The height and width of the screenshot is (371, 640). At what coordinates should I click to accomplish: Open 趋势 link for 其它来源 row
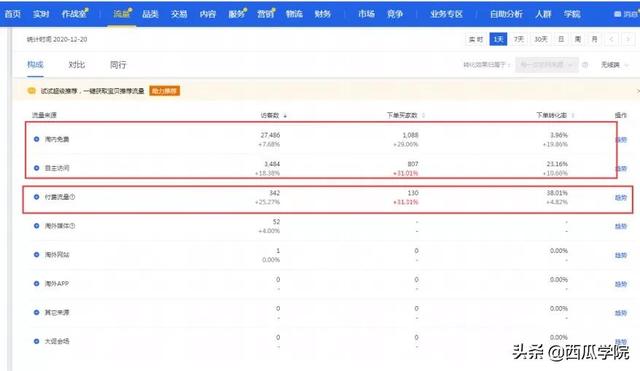pos(621,313)
